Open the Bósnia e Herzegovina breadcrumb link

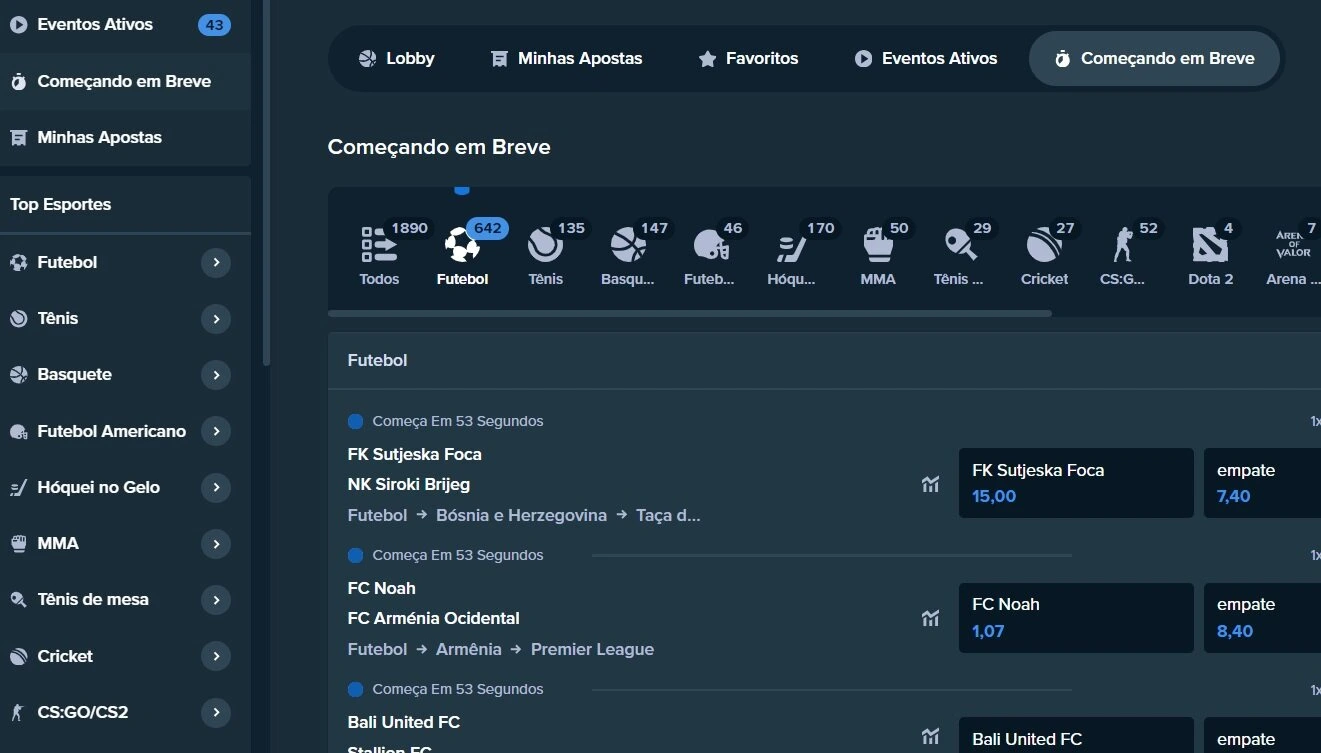[521, 516]
